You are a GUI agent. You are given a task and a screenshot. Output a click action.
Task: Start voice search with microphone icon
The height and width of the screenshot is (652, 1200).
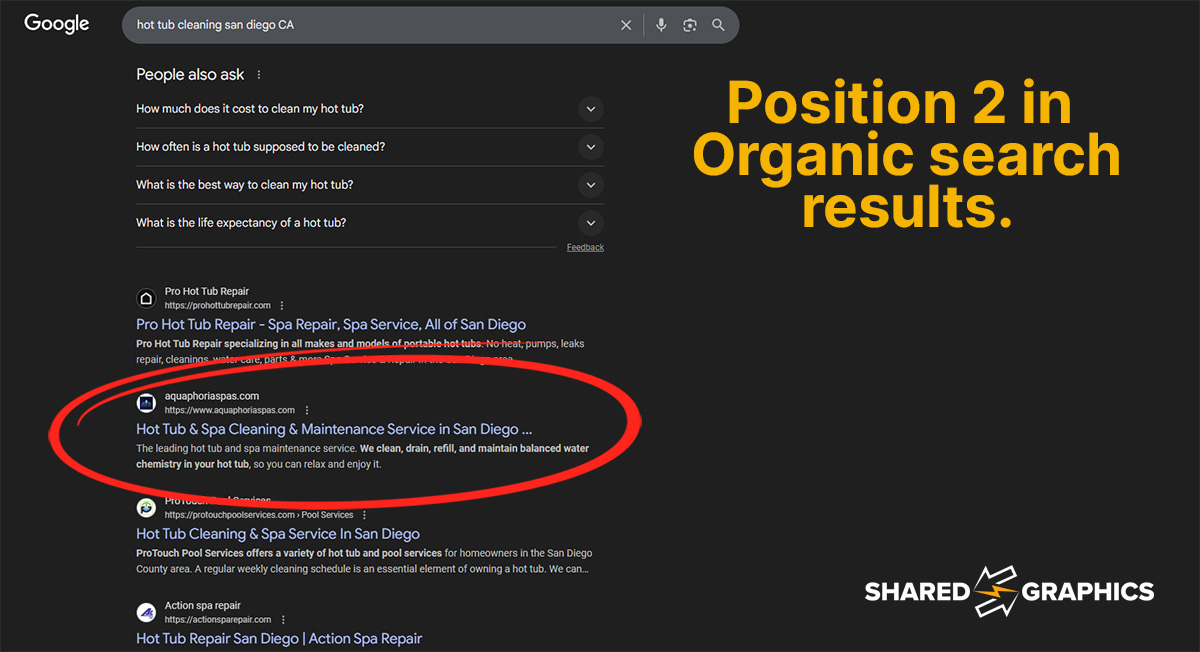[661, 25]
